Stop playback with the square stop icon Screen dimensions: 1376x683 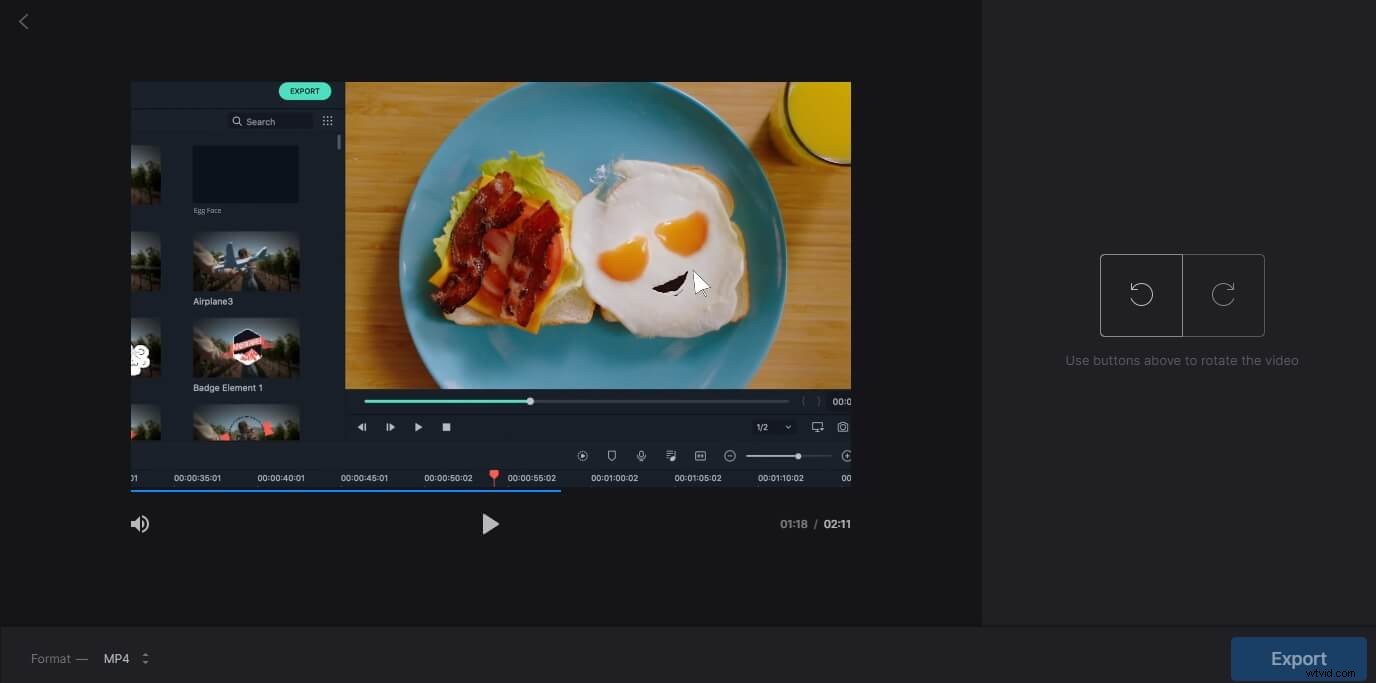[x=446, y=427]
